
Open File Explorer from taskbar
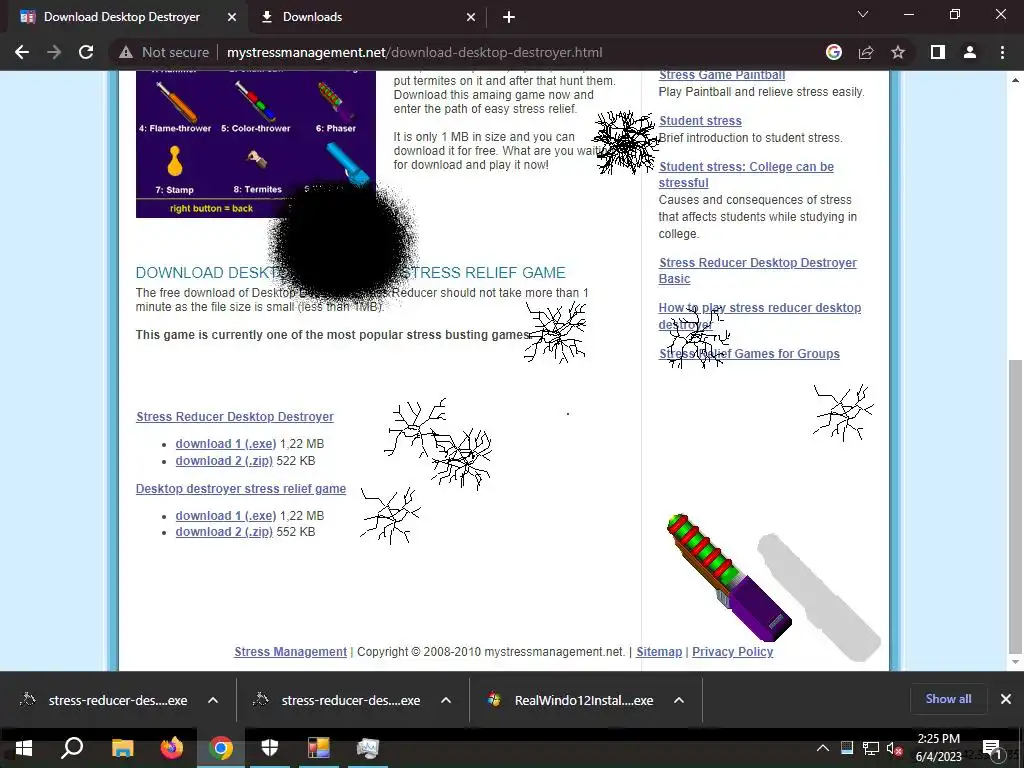[x=122, y=748]
